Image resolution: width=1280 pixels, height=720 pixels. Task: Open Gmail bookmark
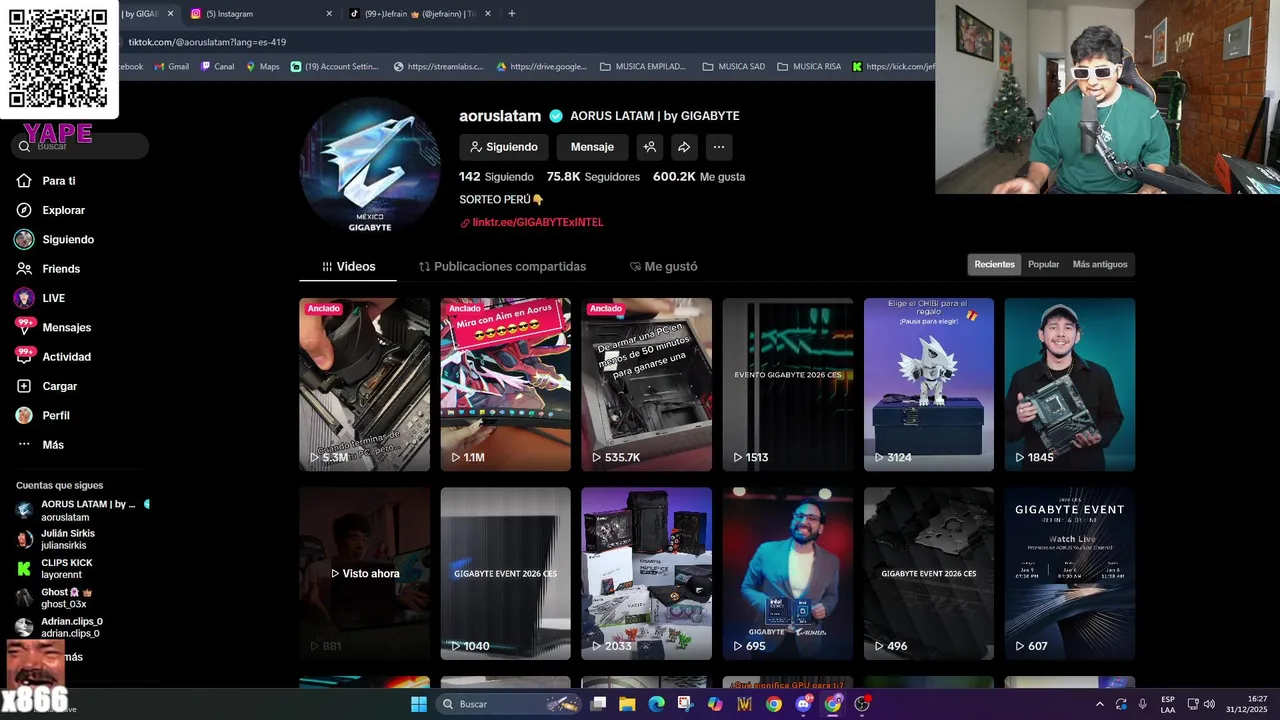pos(171,67)
